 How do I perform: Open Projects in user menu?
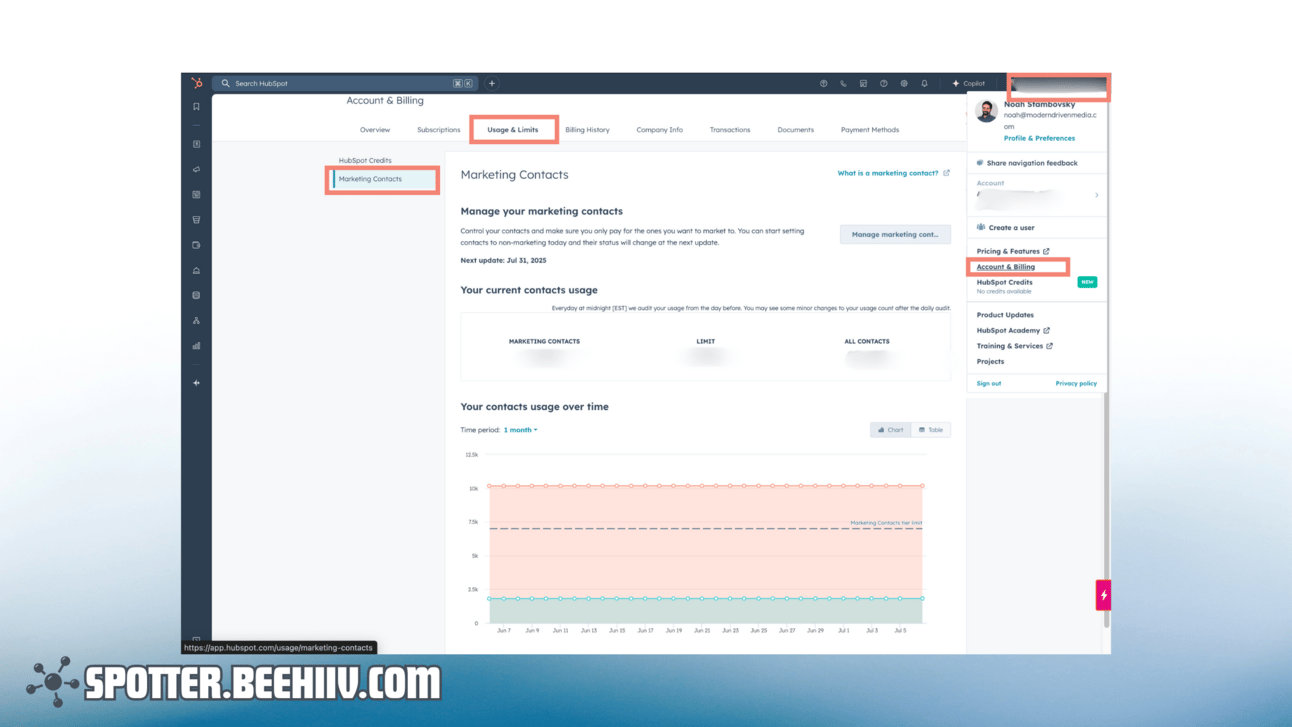(990, 362)
